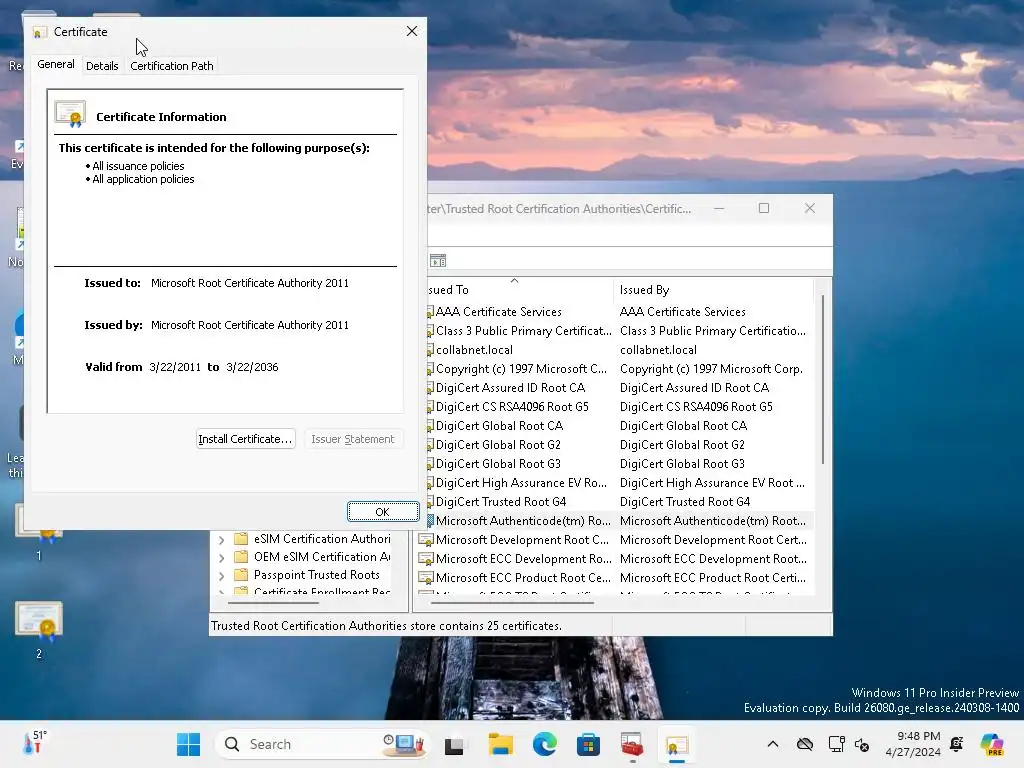Switch to the Details tab
The height and width of the screenshot is (768, 1024).
102,65
